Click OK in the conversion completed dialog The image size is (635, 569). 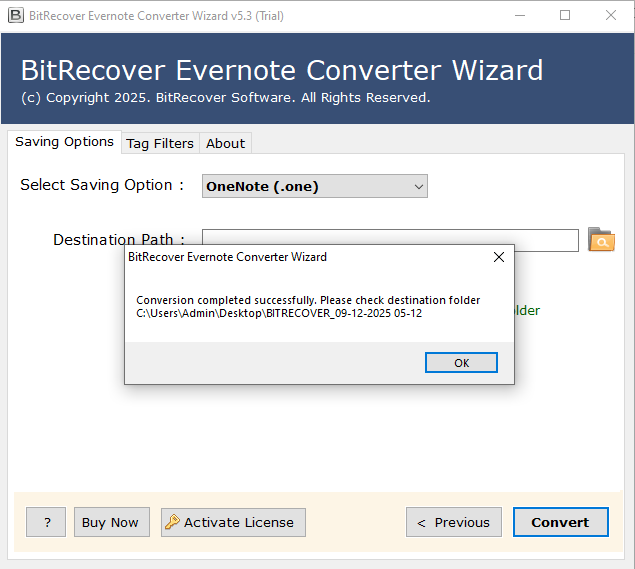click(461, 362)
